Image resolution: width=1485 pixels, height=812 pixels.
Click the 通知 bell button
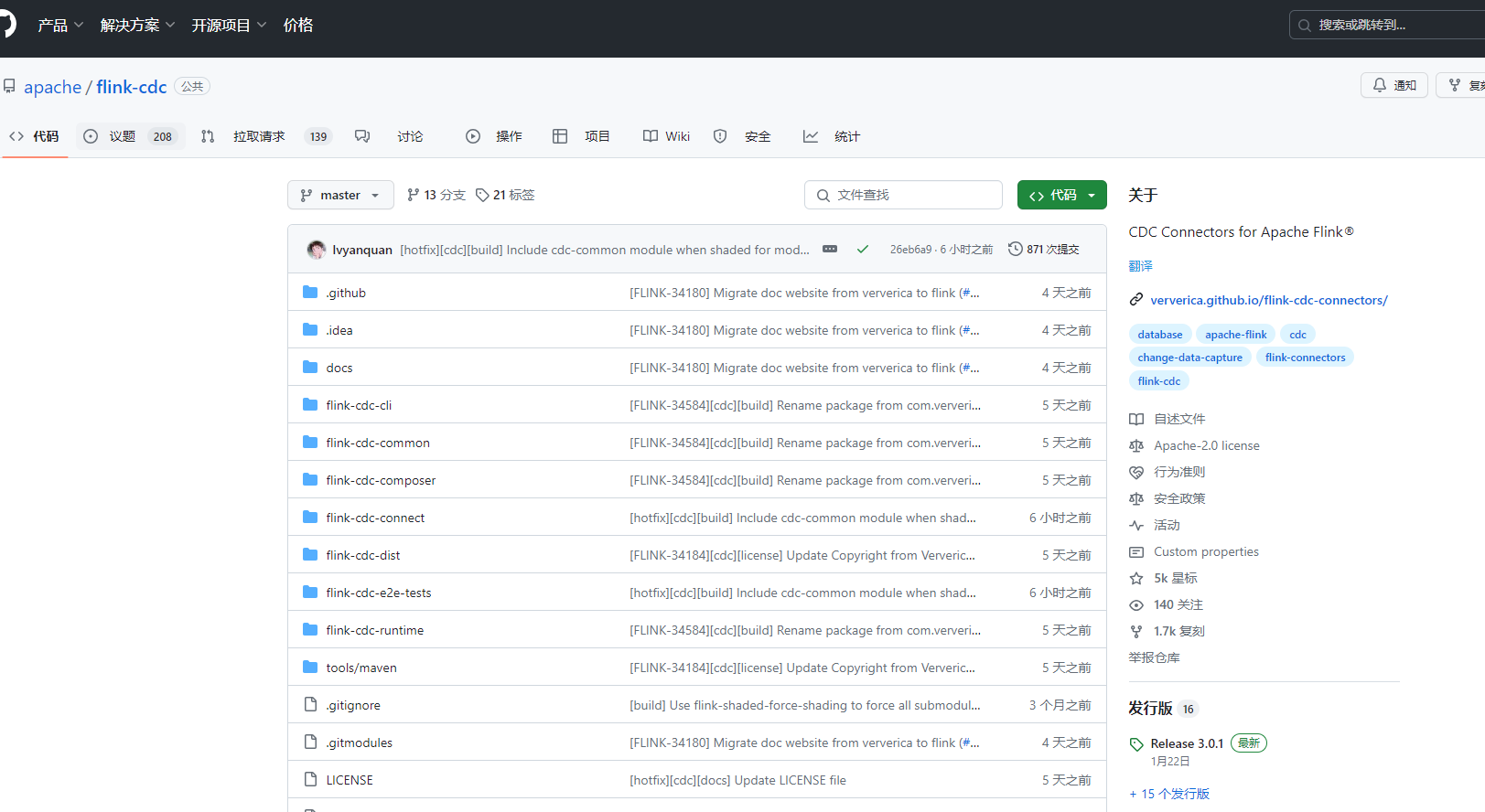pyautogui.click(x=1394, y=85)
